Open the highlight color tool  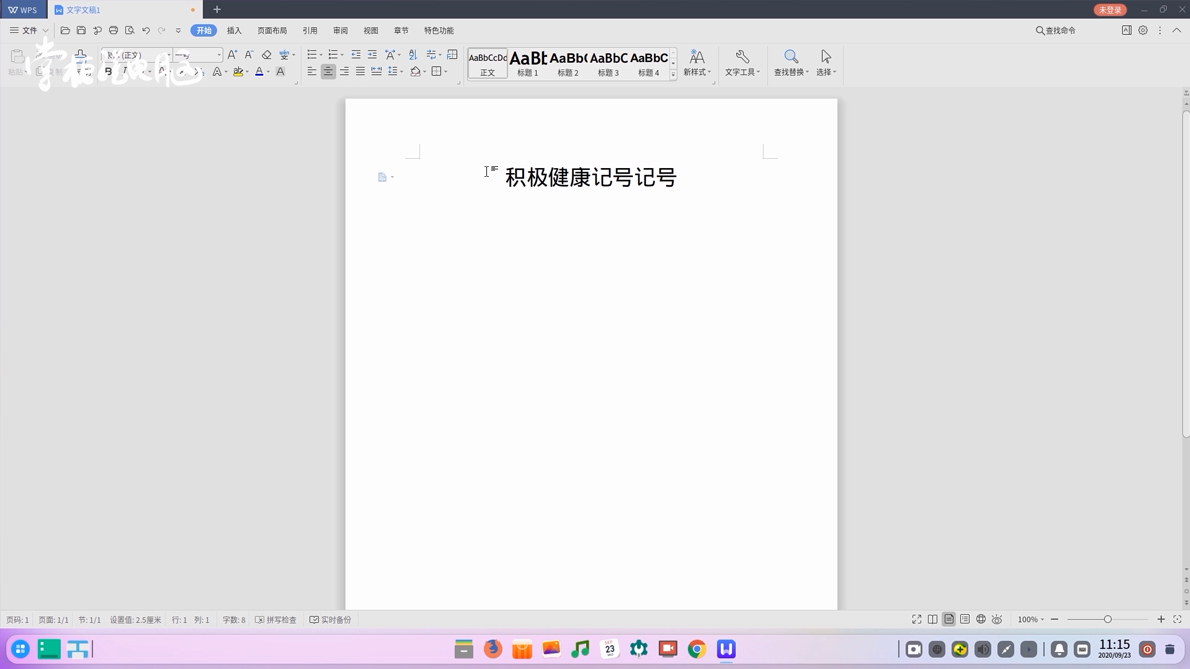[239, 71]
